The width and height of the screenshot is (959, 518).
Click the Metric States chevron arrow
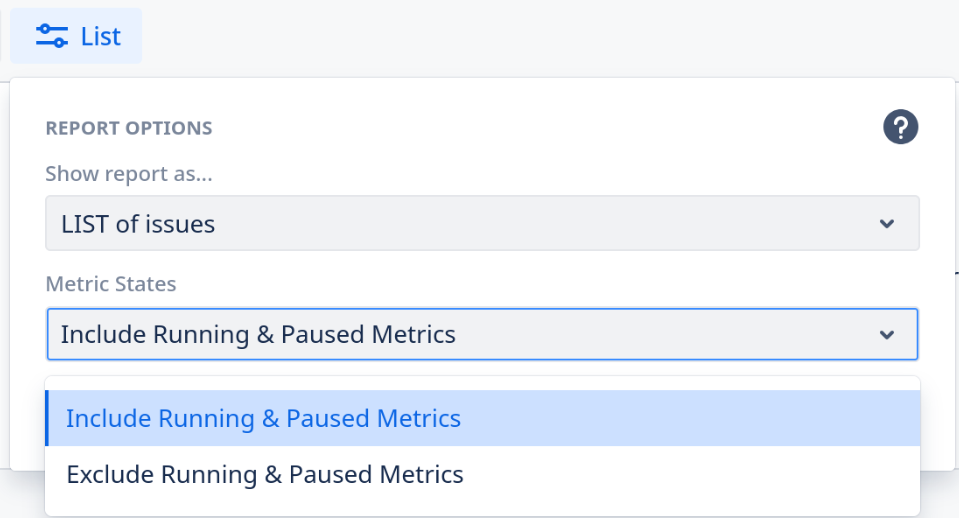click(x=886, y=335)
